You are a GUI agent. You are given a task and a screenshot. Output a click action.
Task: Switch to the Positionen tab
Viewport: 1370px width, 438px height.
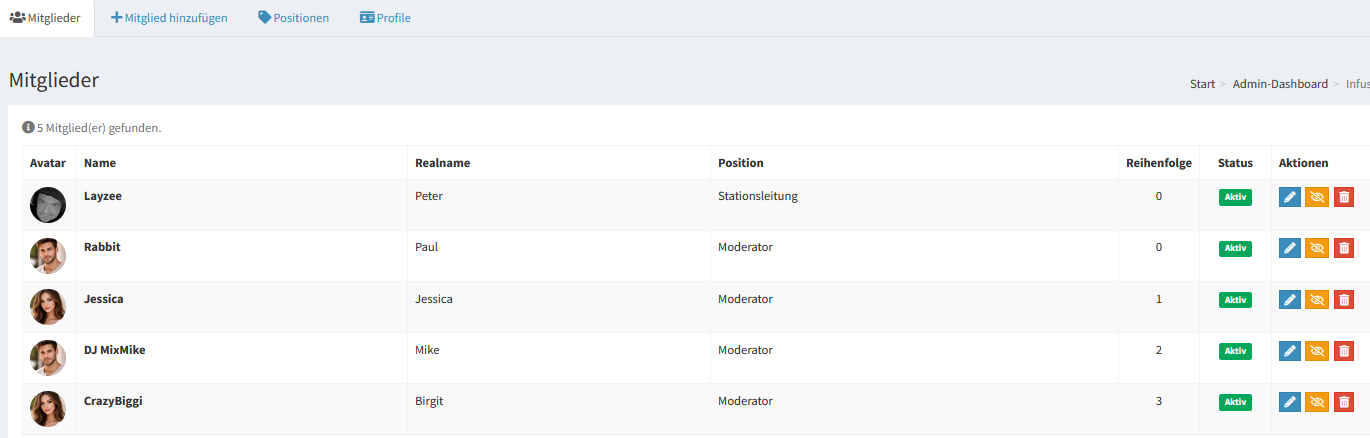pyautogui.click(x=293, y=18)
